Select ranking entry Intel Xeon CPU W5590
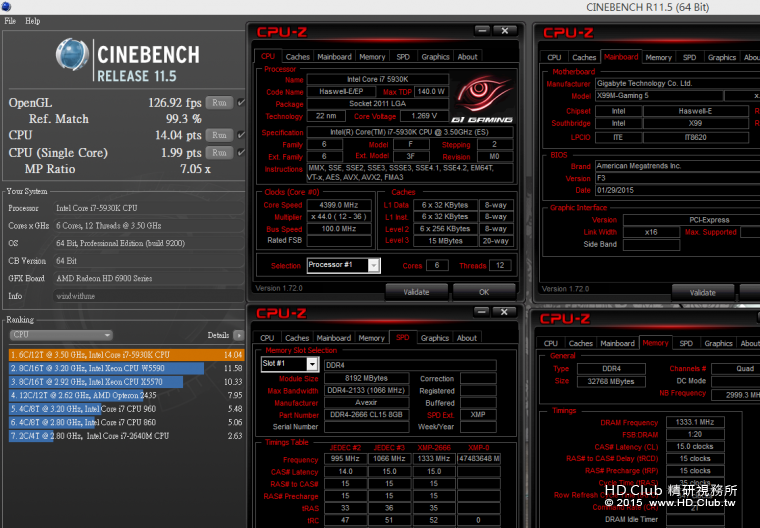The image size is (760, 528). click(x=126, y=368)
